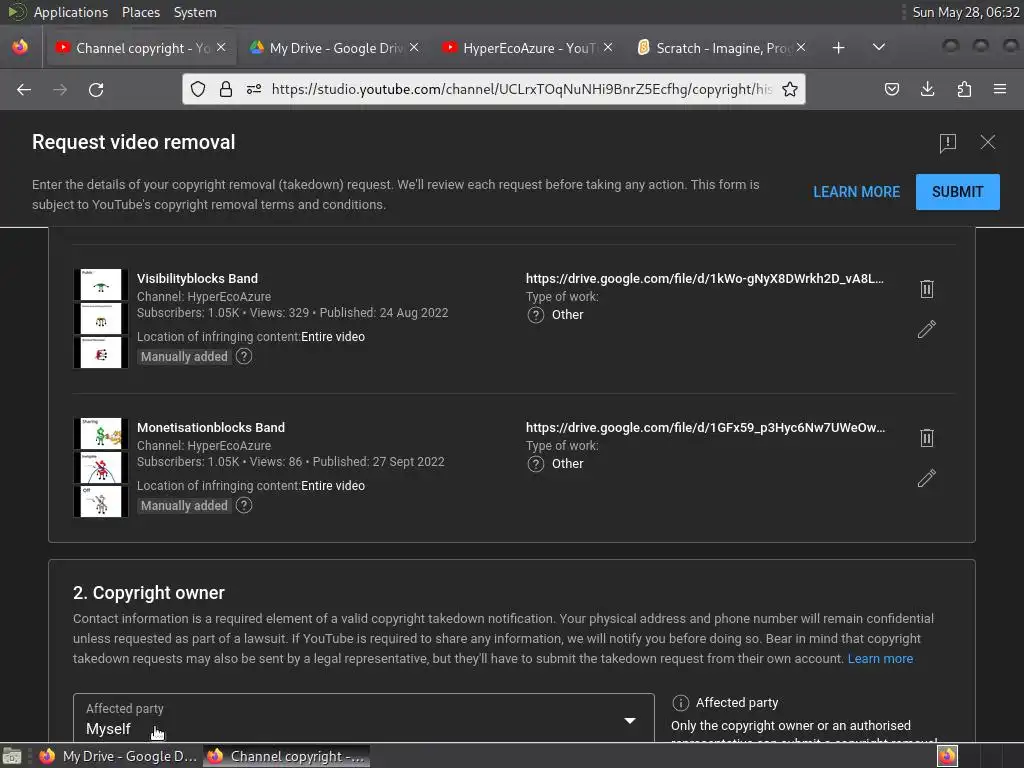Open Firefox downloads panel

pos(927,89)
